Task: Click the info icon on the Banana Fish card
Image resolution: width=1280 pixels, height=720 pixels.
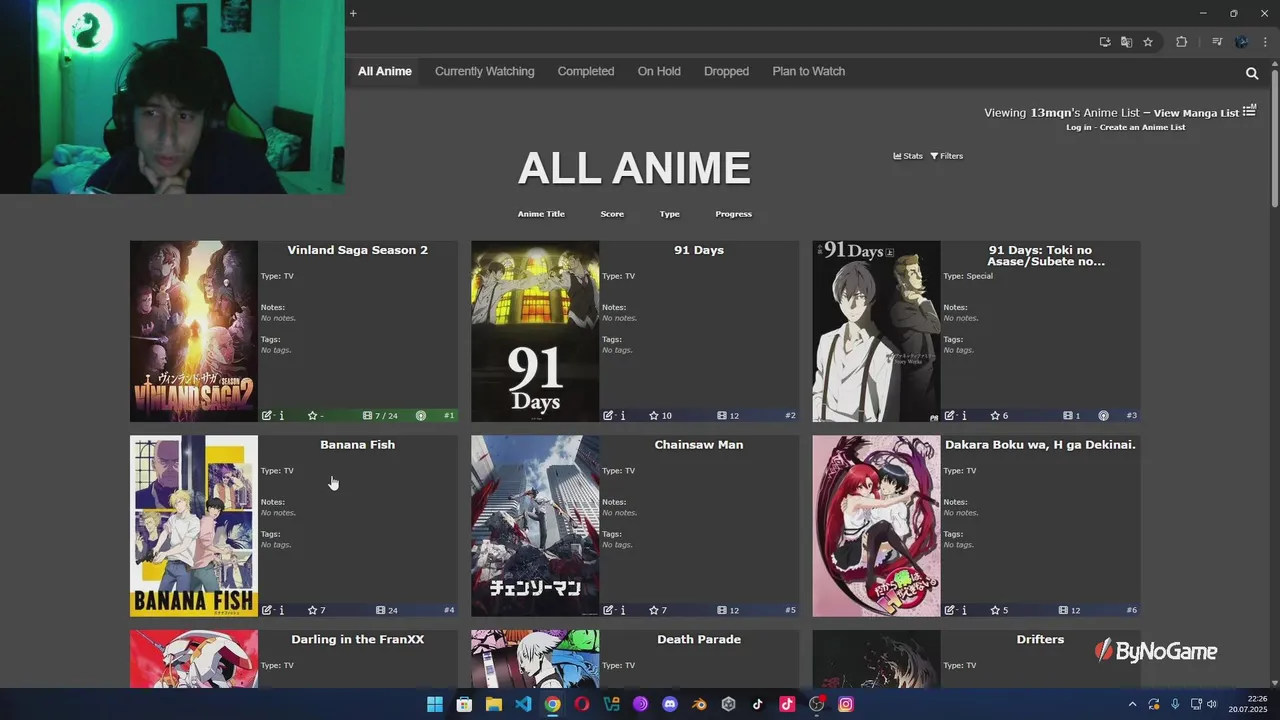Action: pyautogui.click(x=281, y=610)
